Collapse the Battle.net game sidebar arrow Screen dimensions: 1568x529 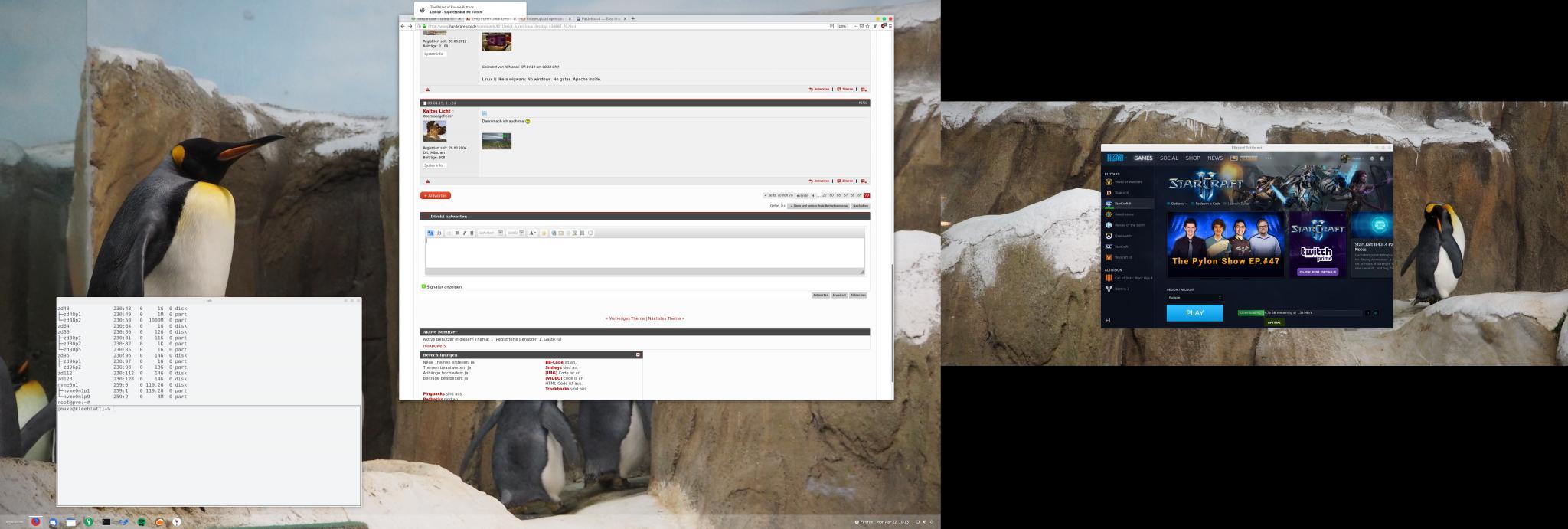point(1108,320)
